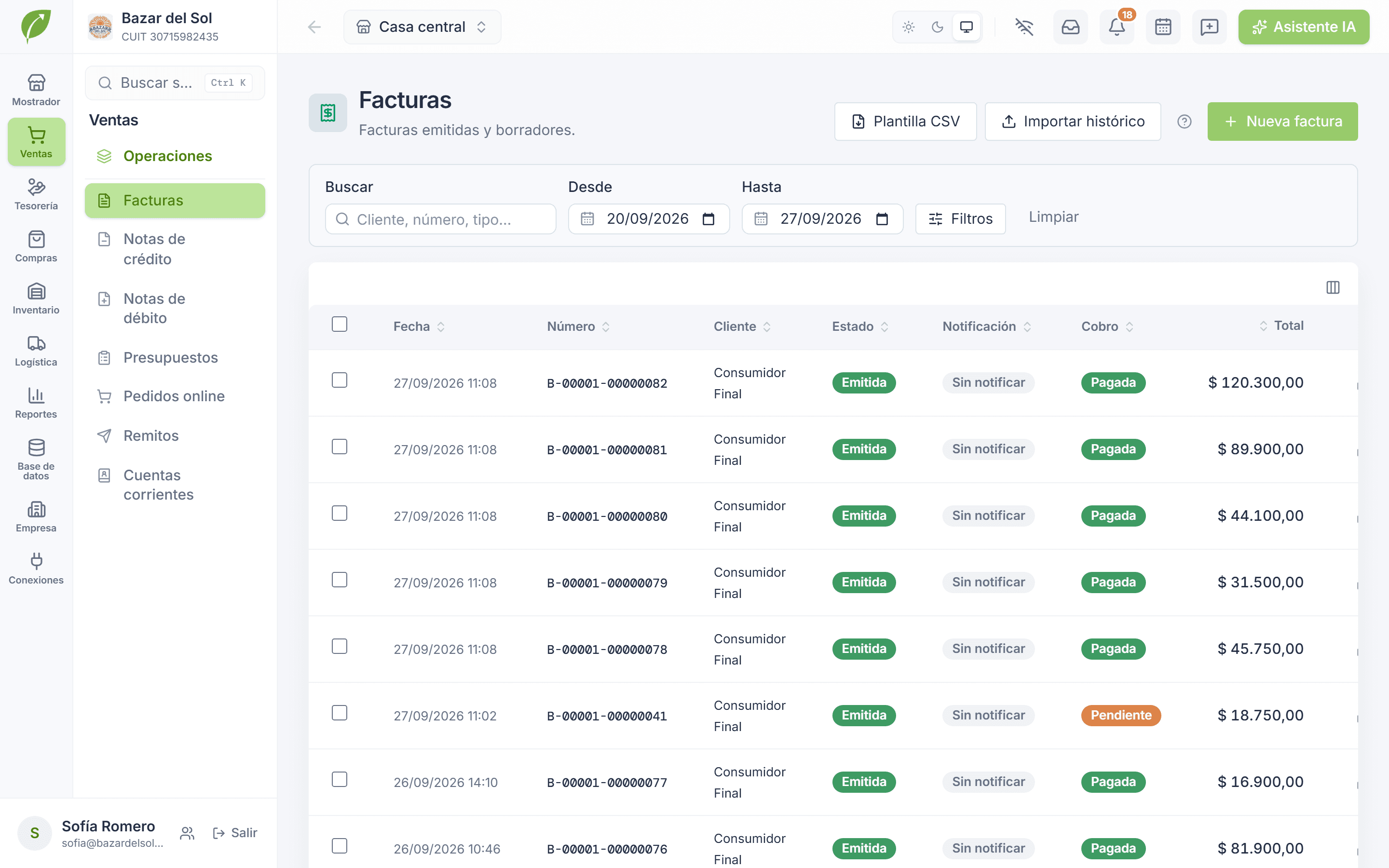Switch to dark theme moon icon

937,27
